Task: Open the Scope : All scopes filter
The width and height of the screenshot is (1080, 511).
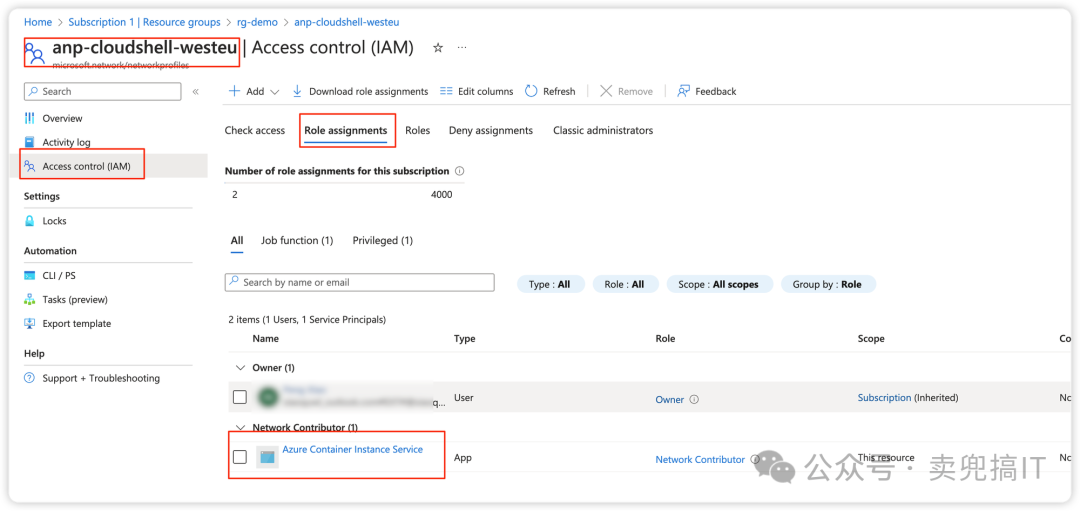Action: coord(720,284)
